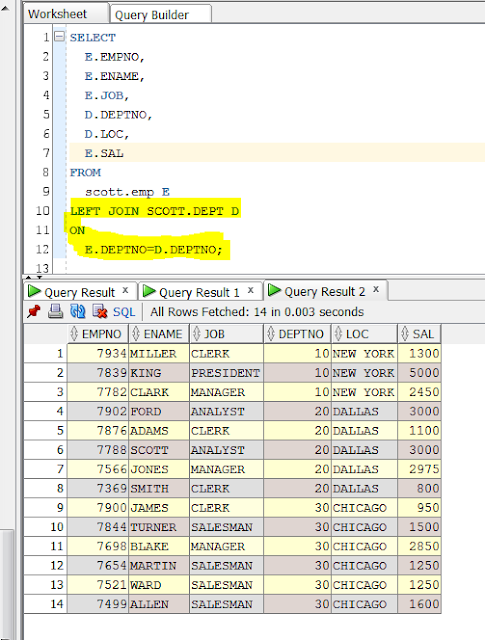Click the green icon on Query Result 1 tab
Image resolution: width=485 pixels, height=640 pixels.
(x=149, y=292)
